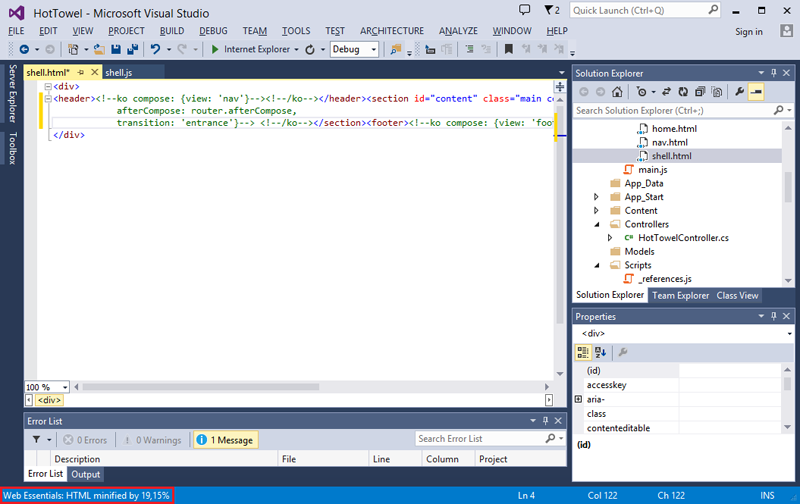Toggle the 0 Warnings filter
This screenshot has height=504, width=800.
tap(151, 439)
